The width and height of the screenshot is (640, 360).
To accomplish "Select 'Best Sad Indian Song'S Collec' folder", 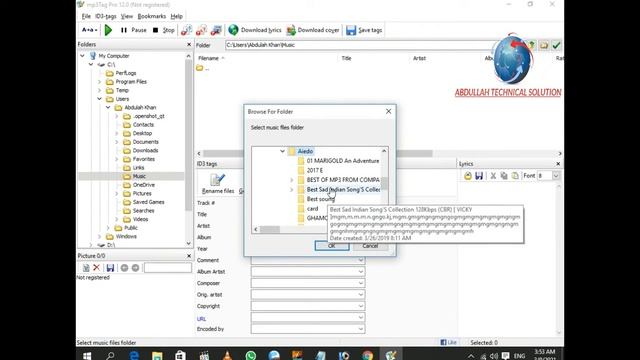I will click(343, 189).
